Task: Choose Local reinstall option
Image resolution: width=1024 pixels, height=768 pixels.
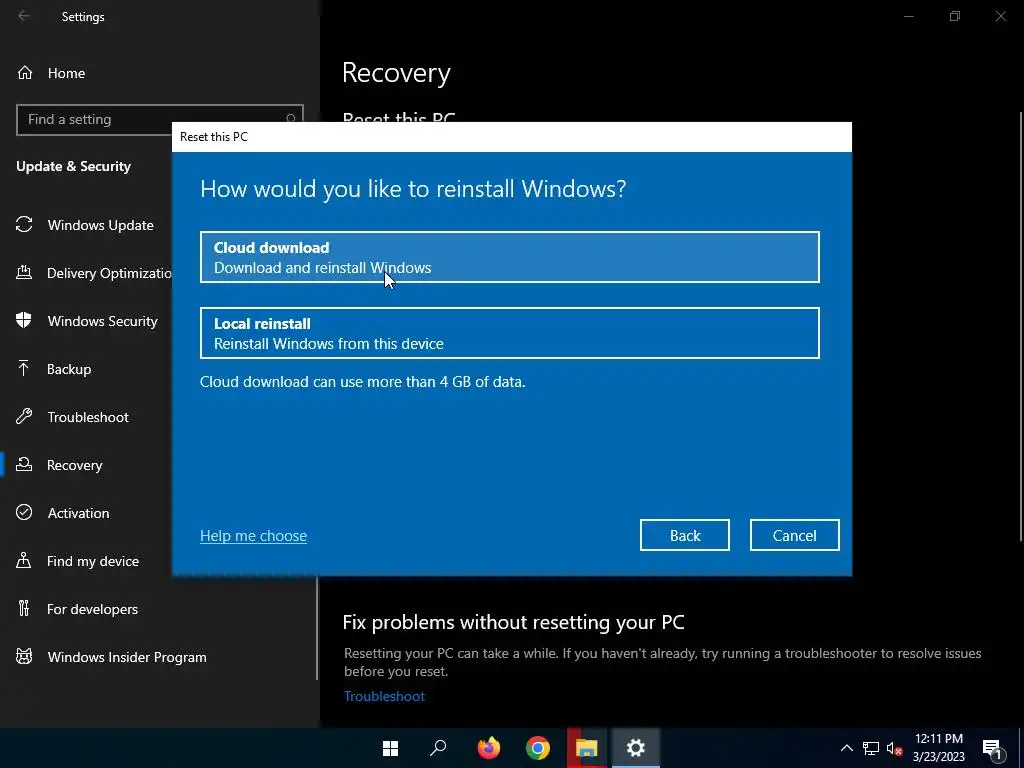Action: tap(509, 333)
